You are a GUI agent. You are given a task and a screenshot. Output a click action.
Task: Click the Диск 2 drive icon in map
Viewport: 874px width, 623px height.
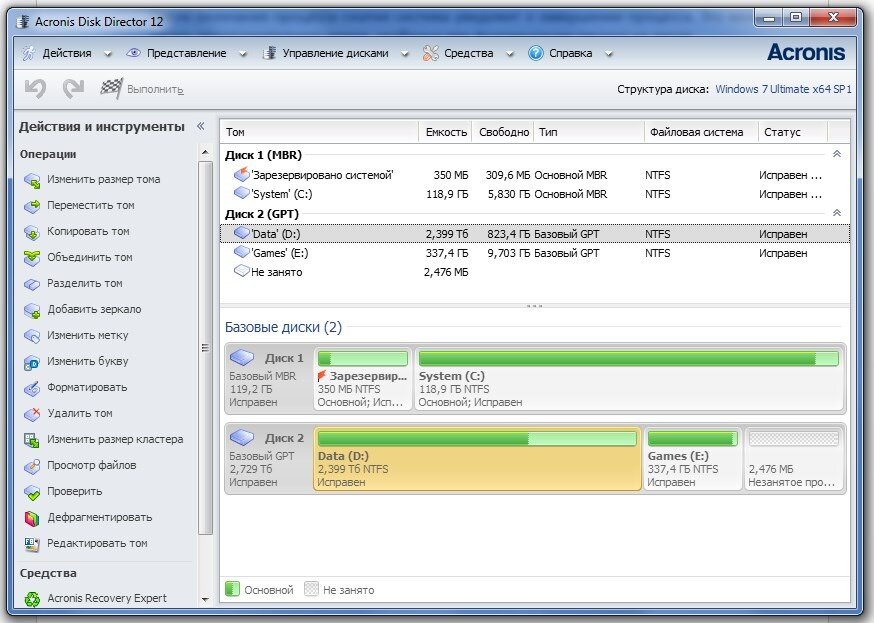242,437
